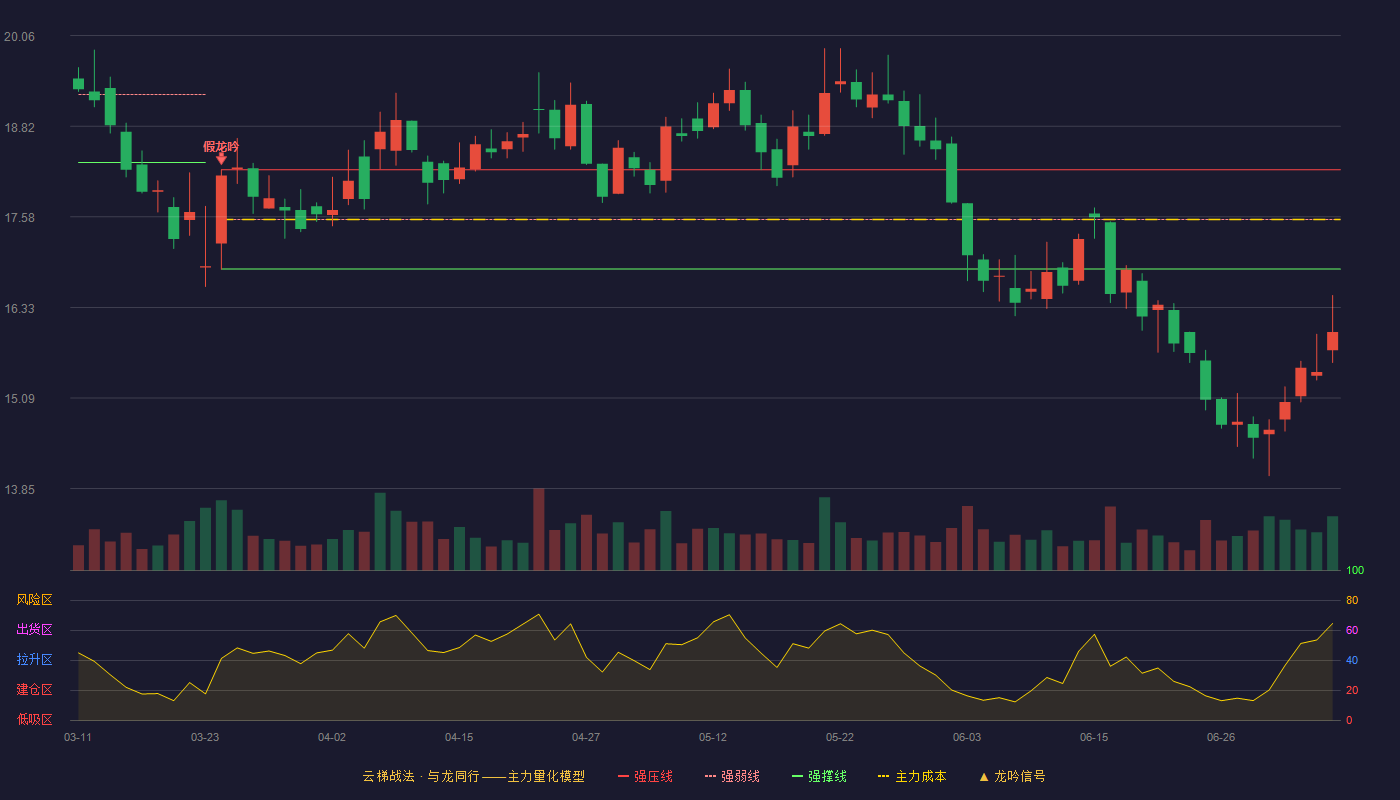Click the 03-11 date label
Image resolution: width=1400 pixels, height=800 pixels.
78,737
